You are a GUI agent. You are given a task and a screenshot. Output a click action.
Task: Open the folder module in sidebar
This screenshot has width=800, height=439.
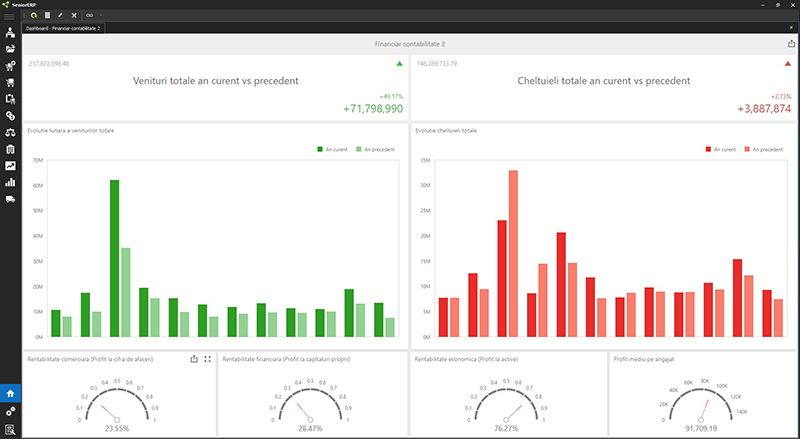tap(10, 49)
